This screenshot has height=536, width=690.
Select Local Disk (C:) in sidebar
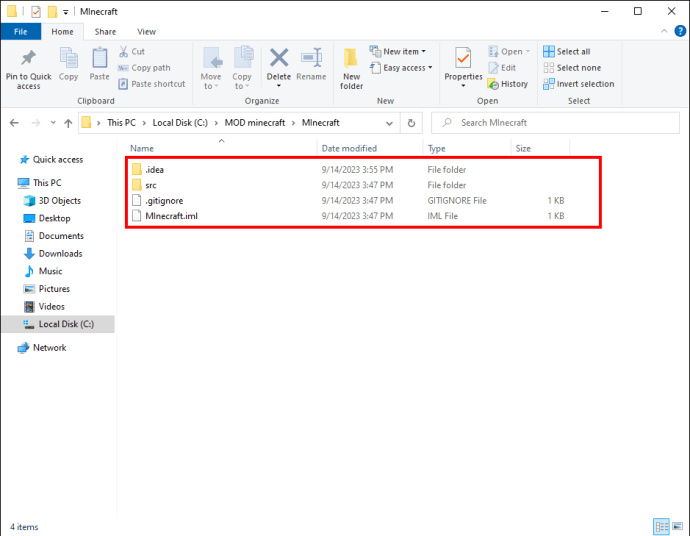[x=58, y=324]
